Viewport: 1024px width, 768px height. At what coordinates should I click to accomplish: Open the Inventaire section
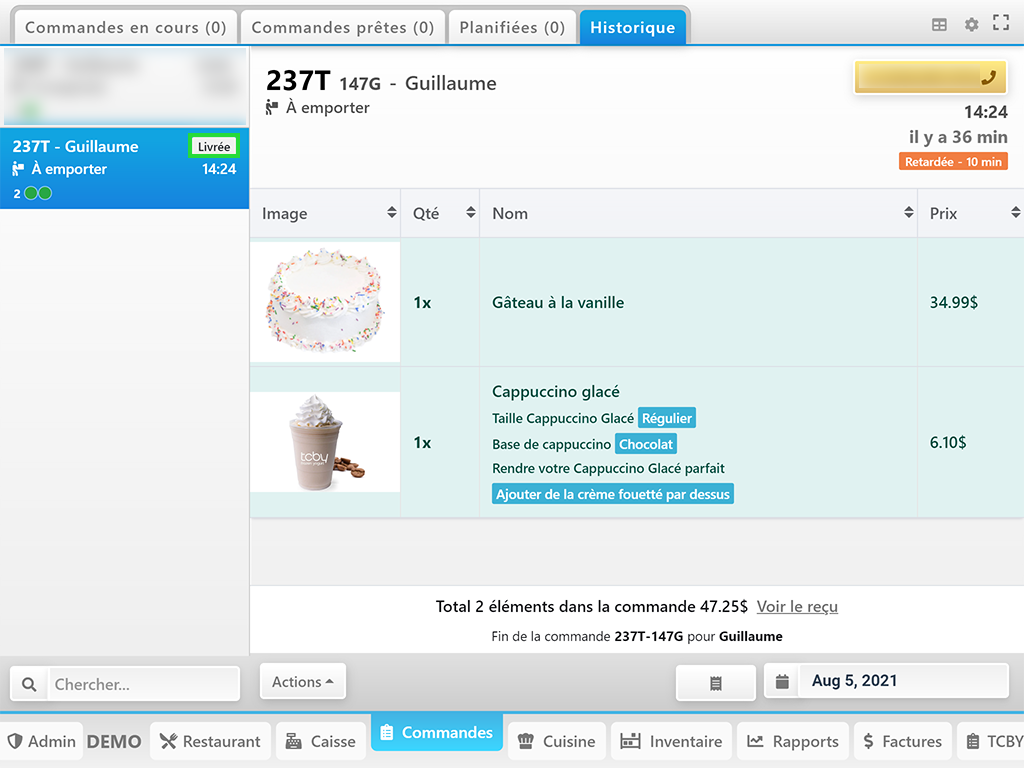pos(671,741)
